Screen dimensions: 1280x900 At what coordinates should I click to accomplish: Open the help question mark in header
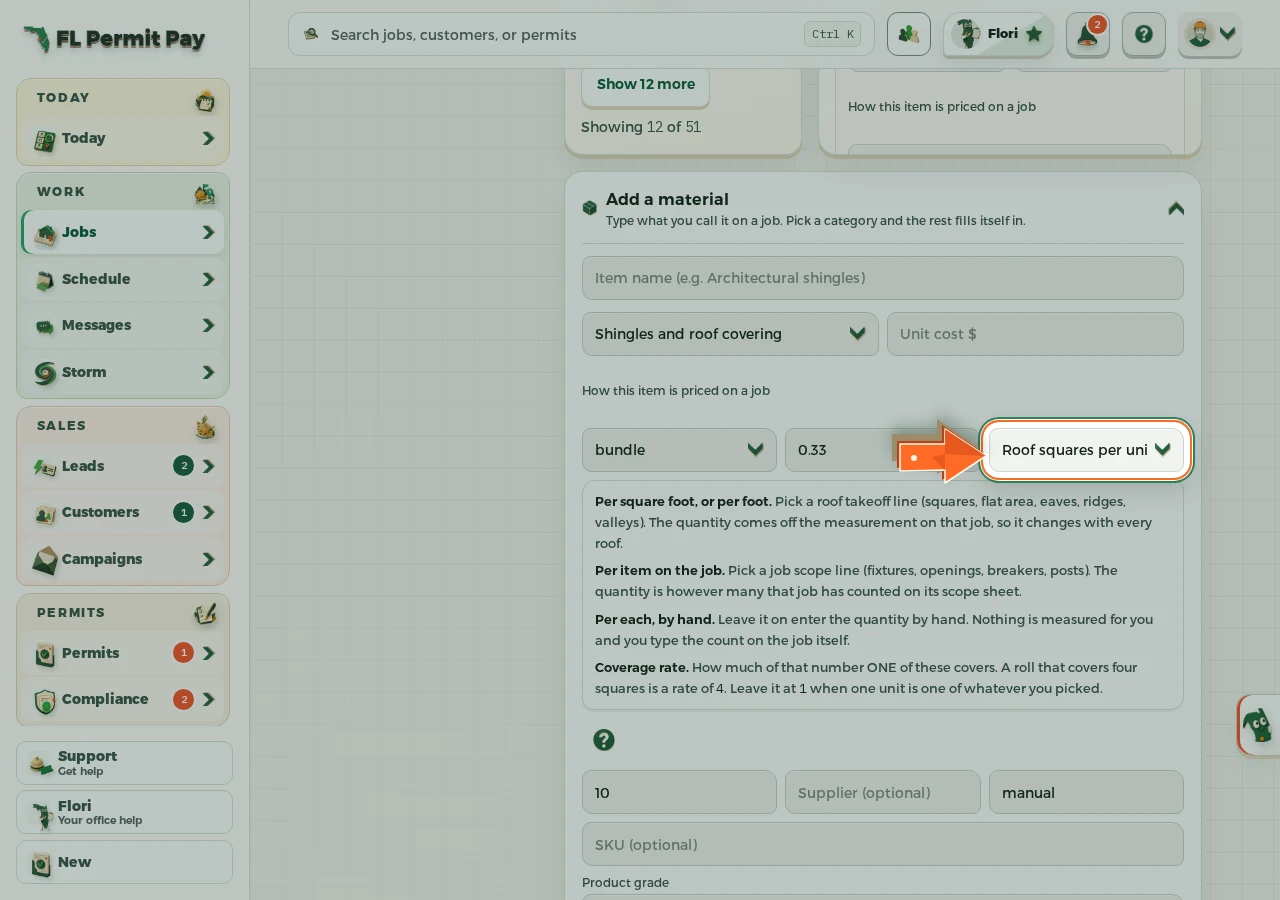pyautogui.click(x=1144, y=34)
